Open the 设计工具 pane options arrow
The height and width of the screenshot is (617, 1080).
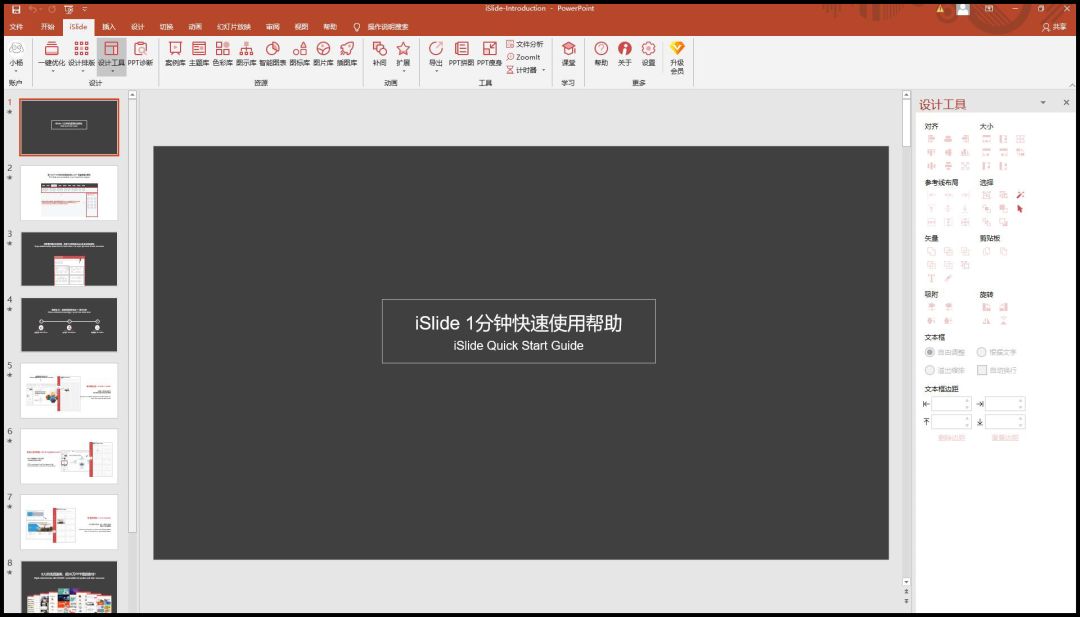pos(1043,103)
